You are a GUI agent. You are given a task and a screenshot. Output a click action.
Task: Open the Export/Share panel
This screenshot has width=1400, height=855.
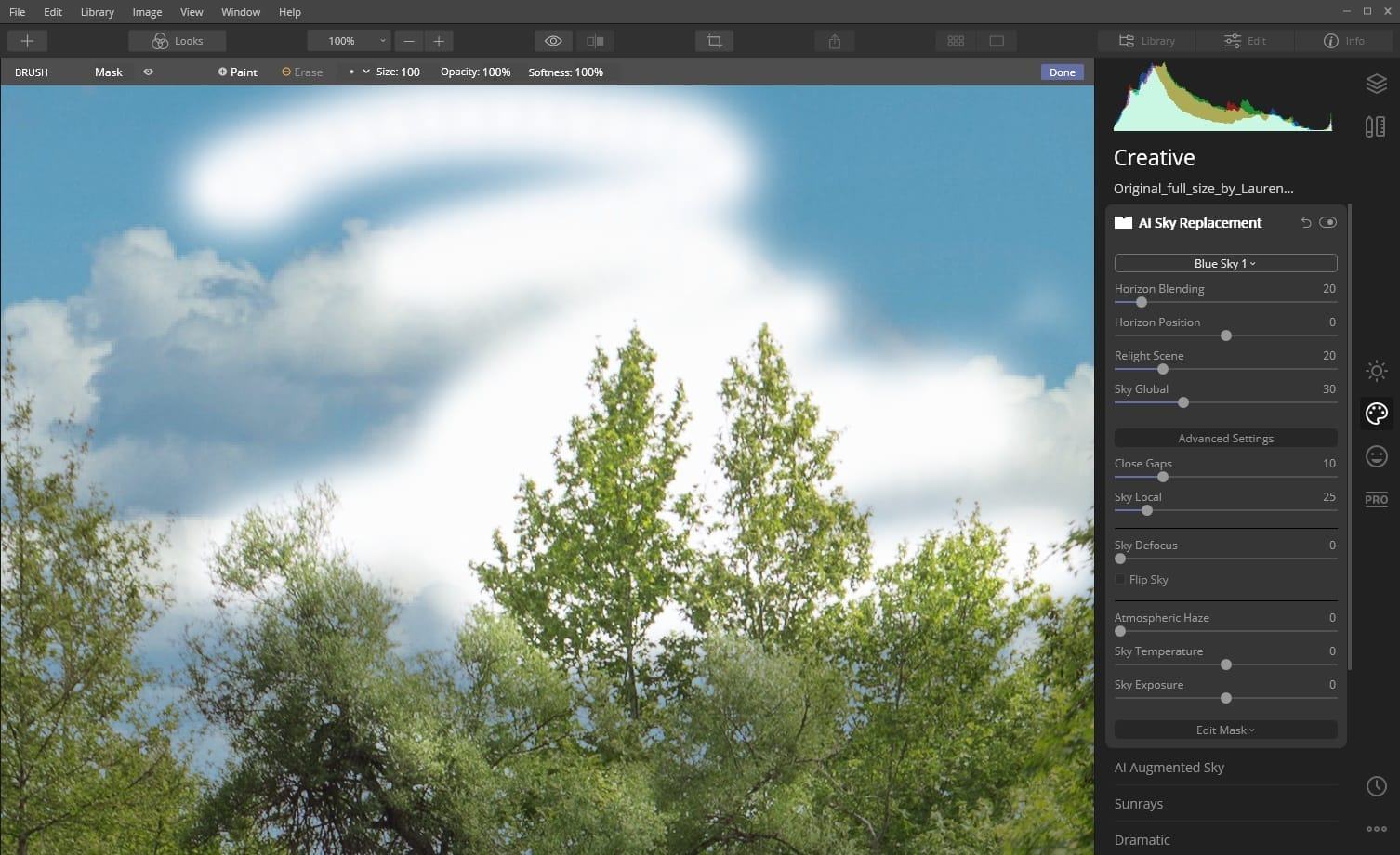point(834,40)
